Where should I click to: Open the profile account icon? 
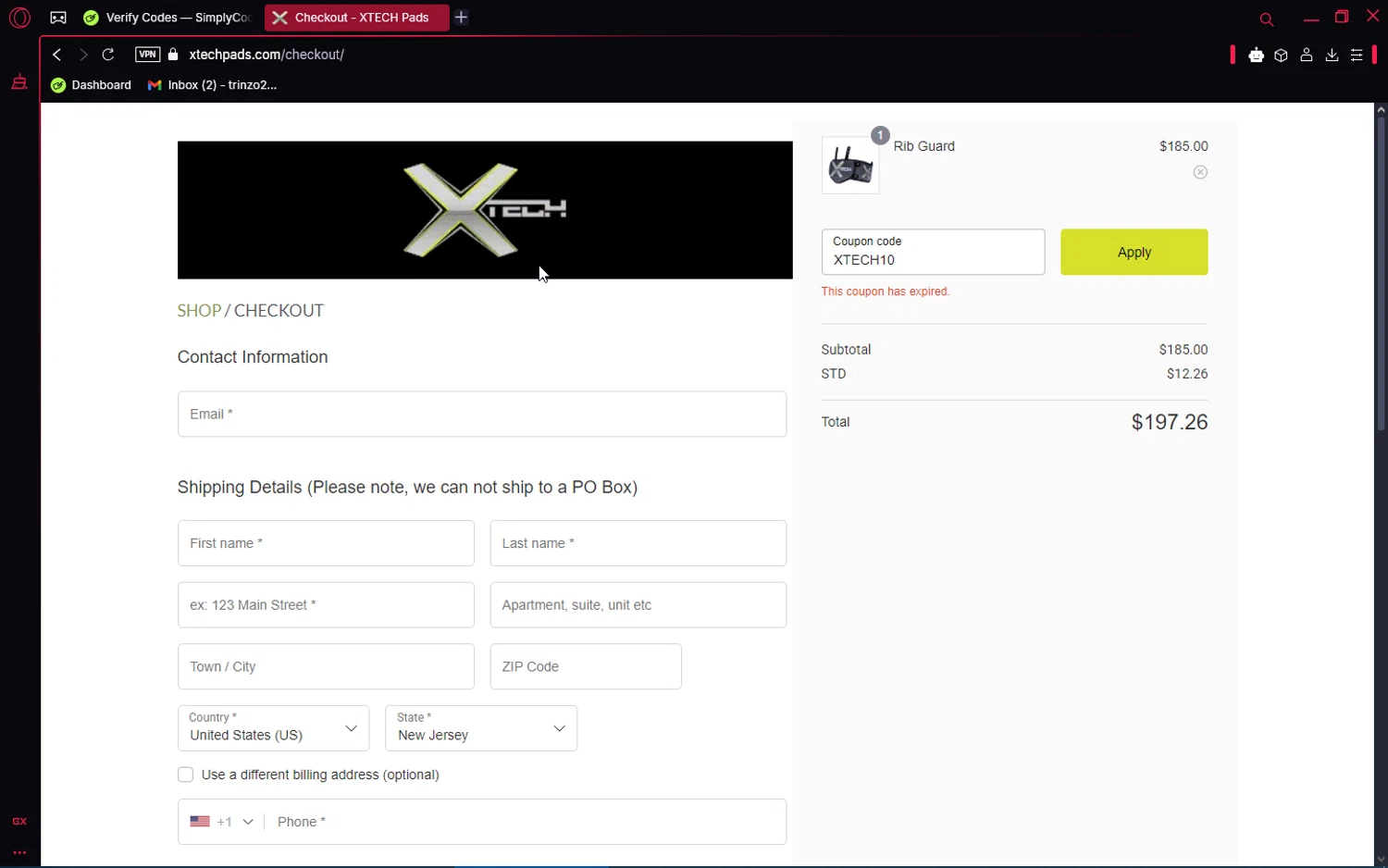pos(1307,56)
